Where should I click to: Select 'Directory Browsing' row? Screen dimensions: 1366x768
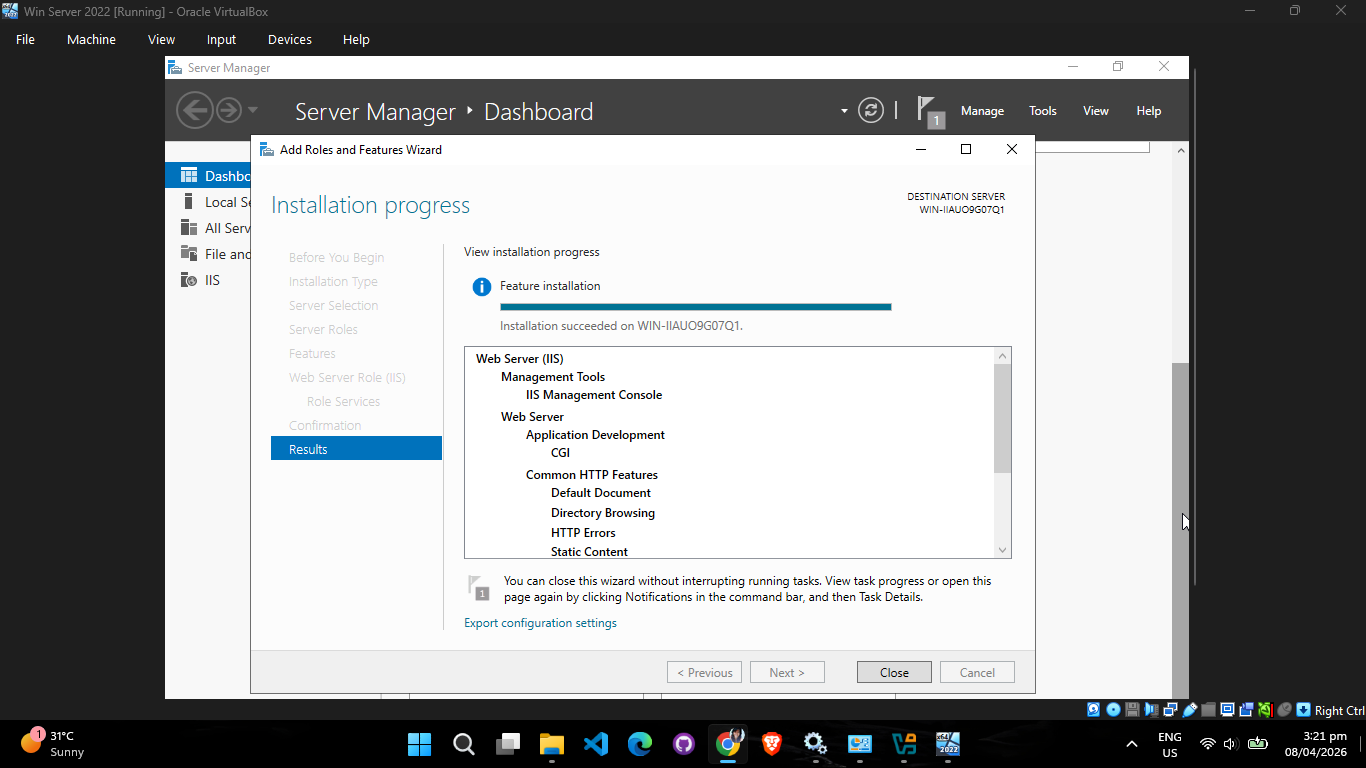(x=603, y=513)
